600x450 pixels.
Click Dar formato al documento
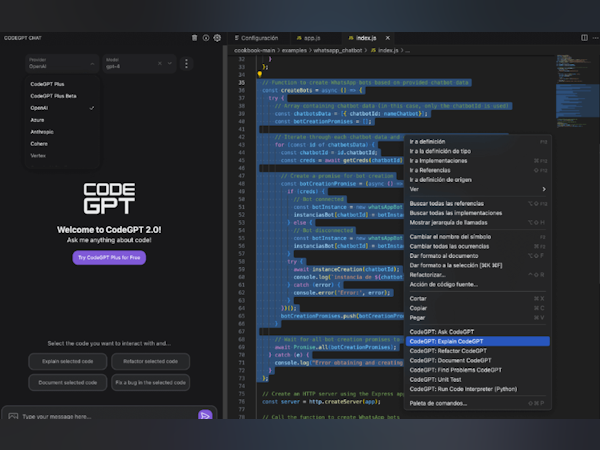tap(478, 256)
